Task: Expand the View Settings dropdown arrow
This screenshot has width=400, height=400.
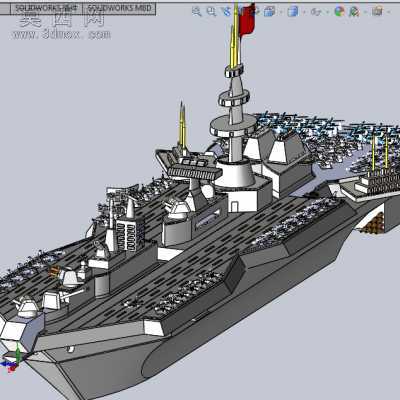Action: (x=388, y=12)
